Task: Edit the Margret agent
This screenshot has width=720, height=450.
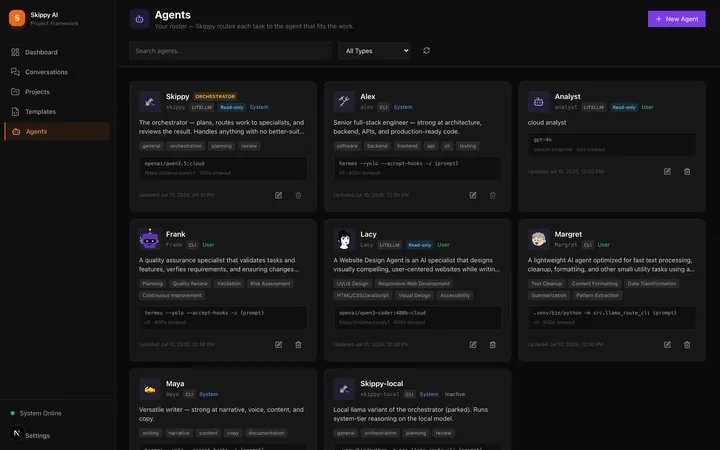Action: [x=667, y=344]
